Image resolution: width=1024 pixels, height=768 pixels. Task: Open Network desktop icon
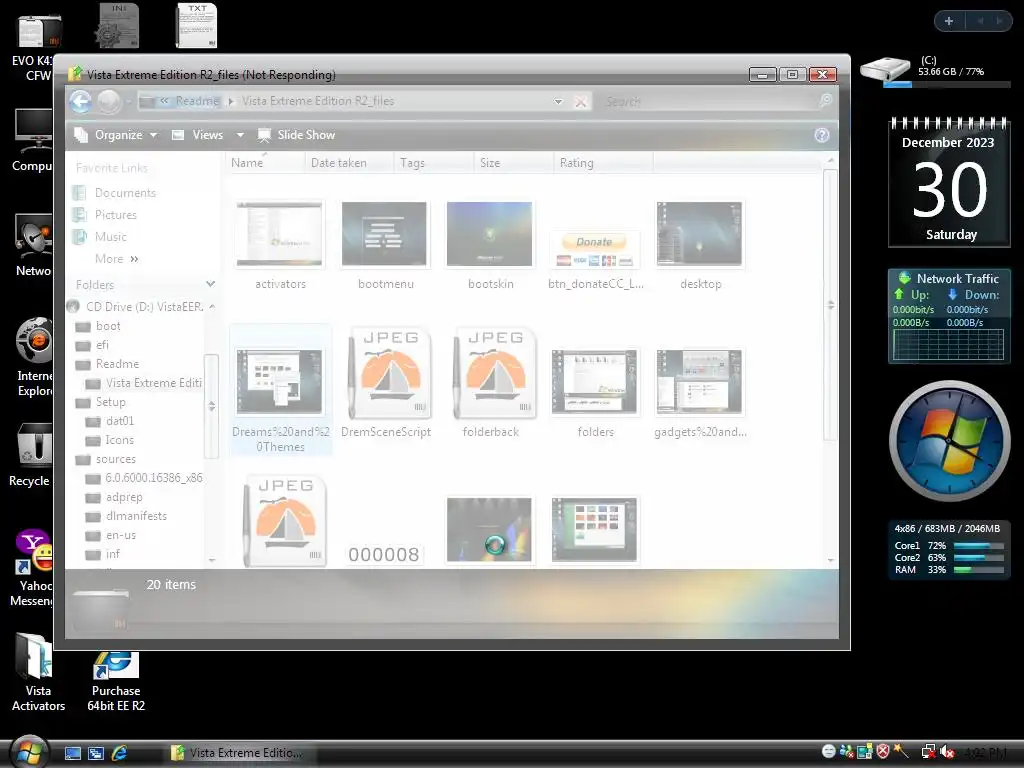33,246
